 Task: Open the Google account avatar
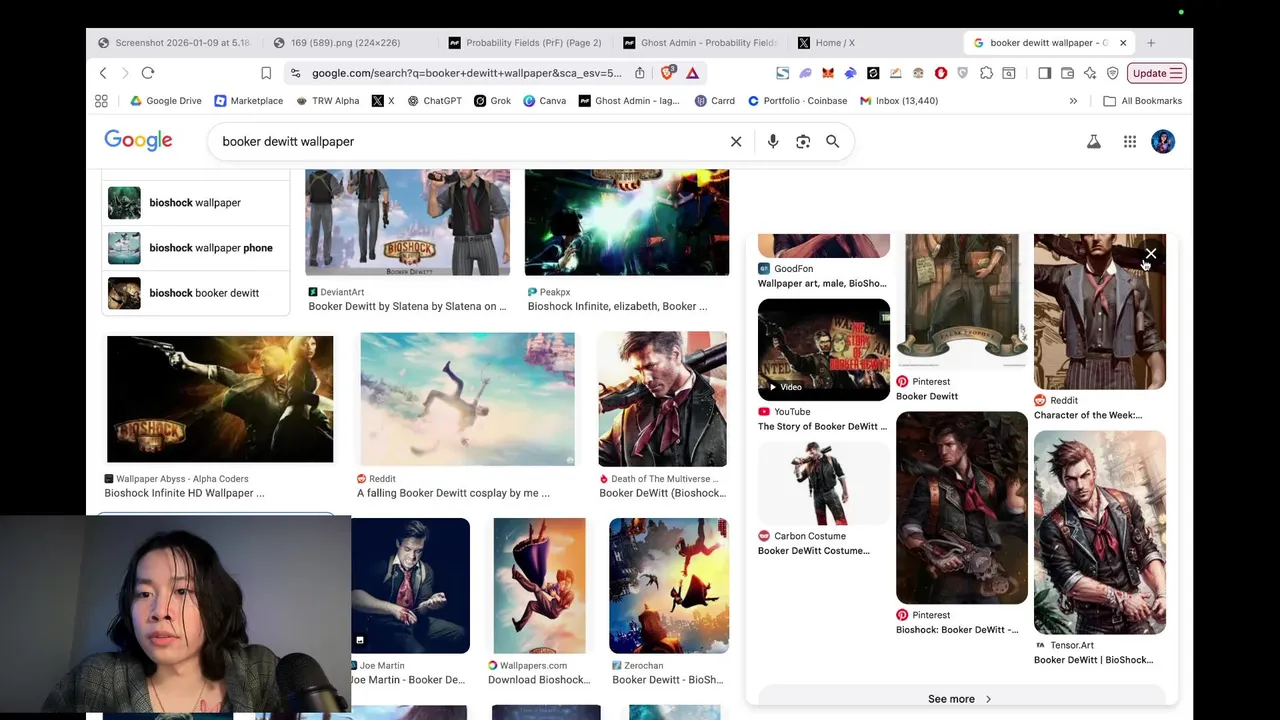1163,142
